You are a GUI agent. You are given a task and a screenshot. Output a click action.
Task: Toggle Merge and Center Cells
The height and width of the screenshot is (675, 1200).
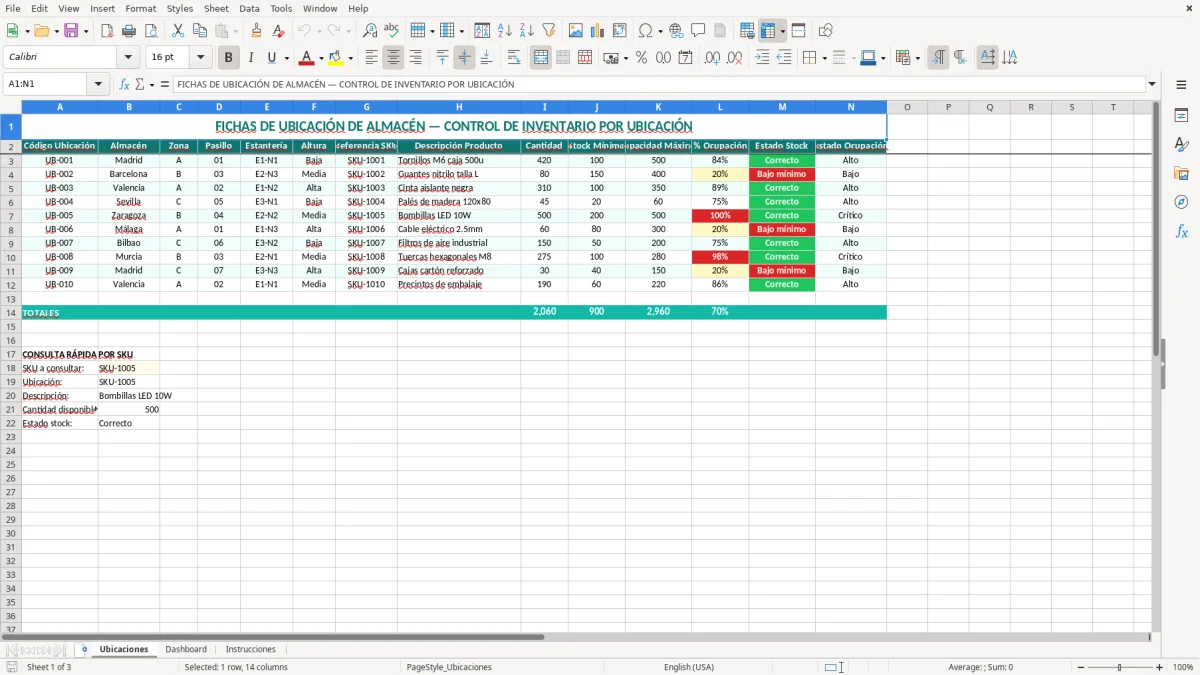[x=541, y=58]
